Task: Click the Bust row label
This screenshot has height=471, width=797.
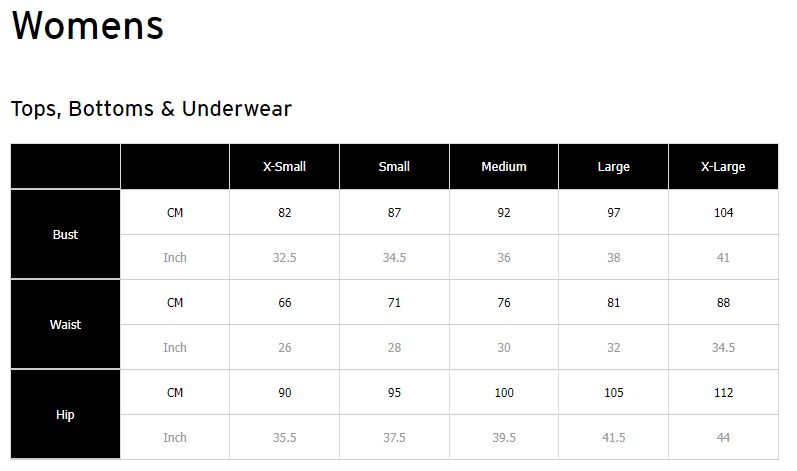Action: tap(65, 235)
